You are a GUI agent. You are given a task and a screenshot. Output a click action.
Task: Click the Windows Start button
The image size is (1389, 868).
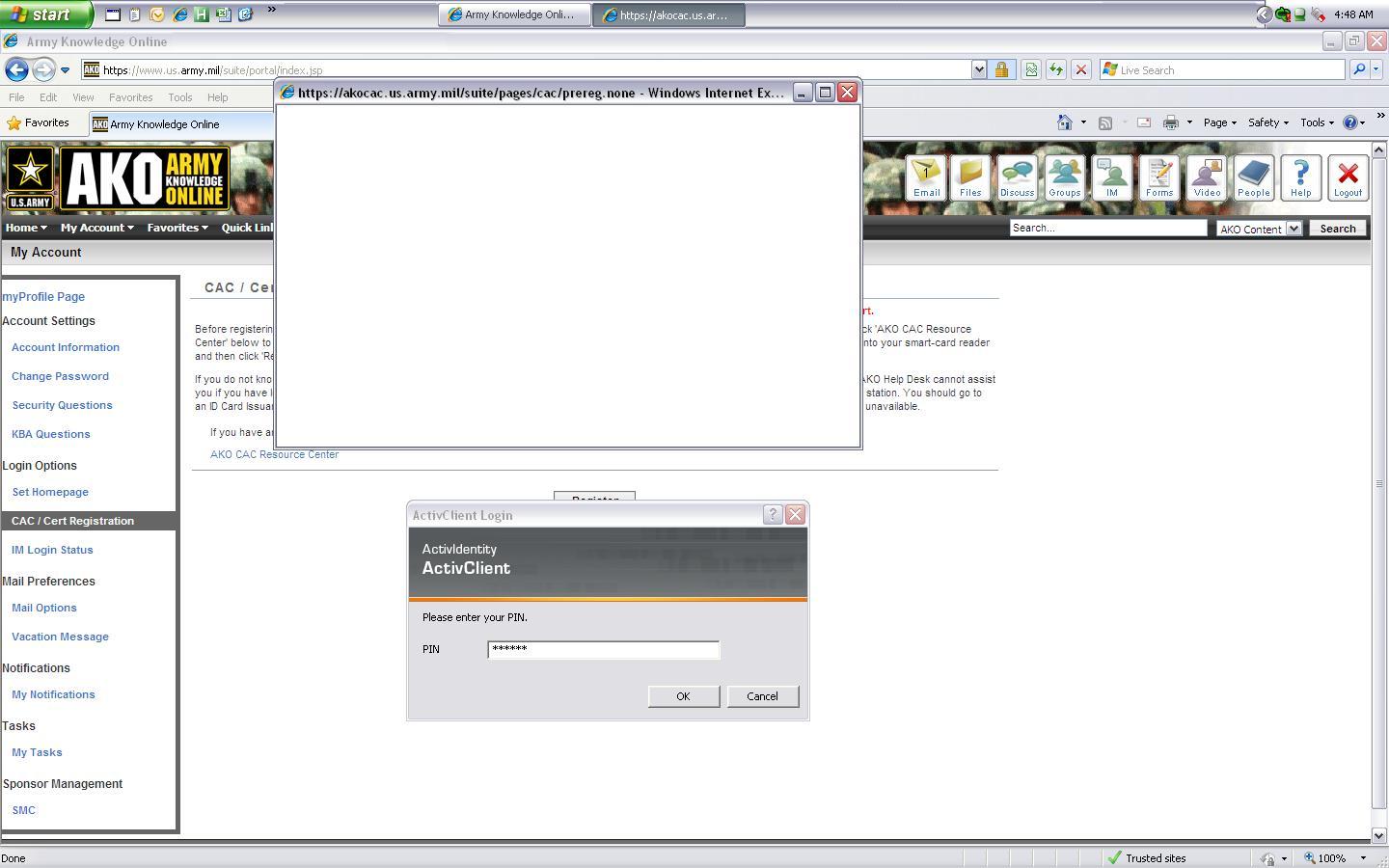(x=43, y=14)
